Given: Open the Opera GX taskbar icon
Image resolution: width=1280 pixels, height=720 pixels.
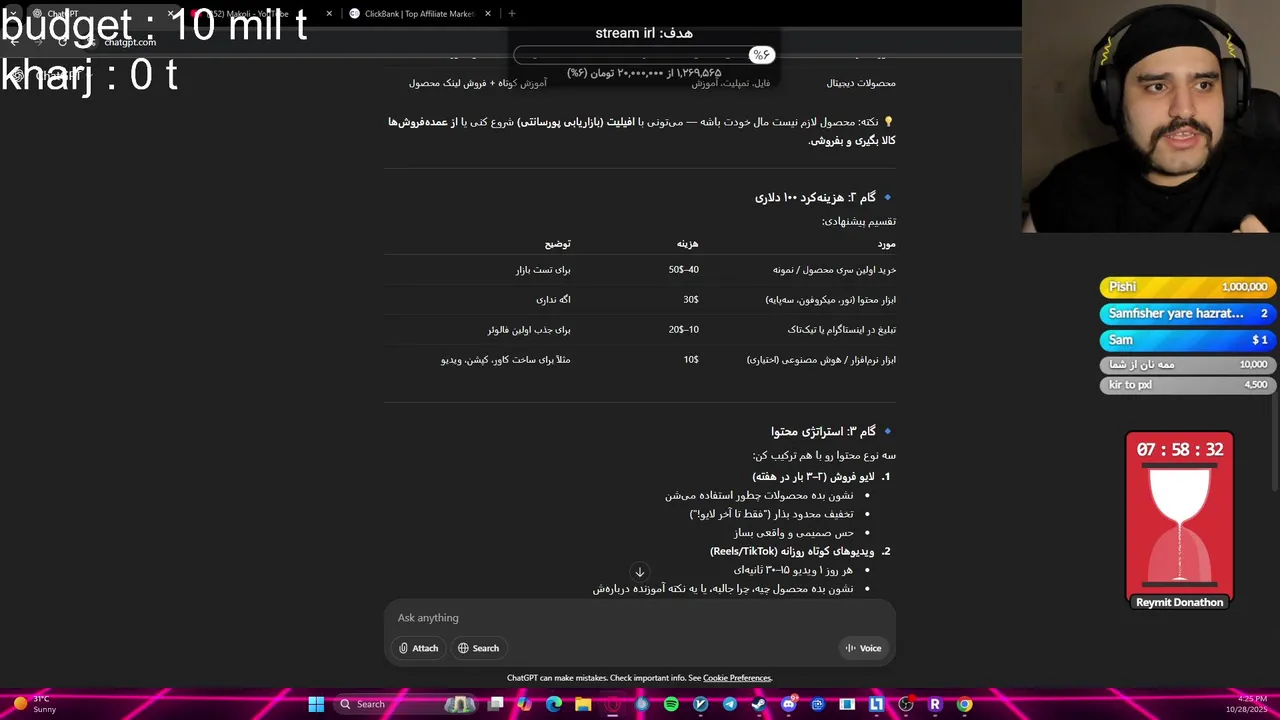Looking at the screenshot, I should (x=613, y=704).
